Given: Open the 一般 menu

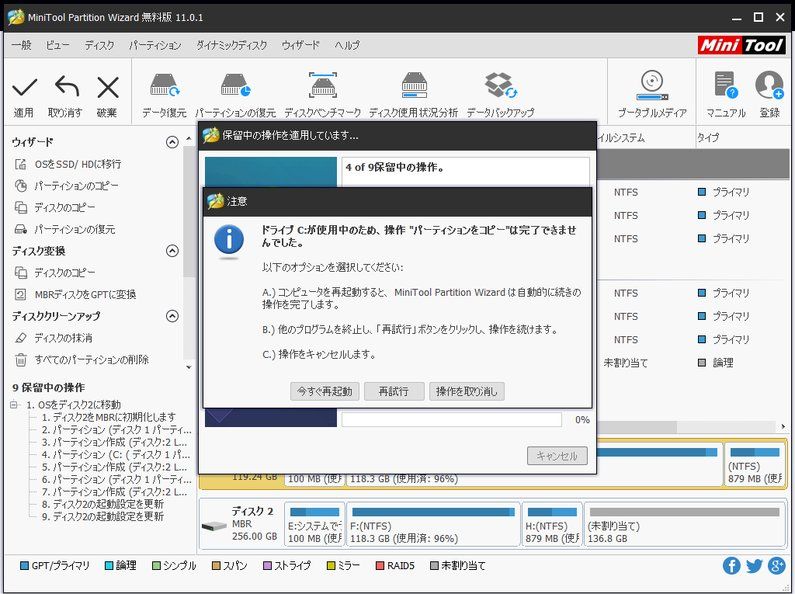Looking at the screenshot, I should tap(21, 45).
